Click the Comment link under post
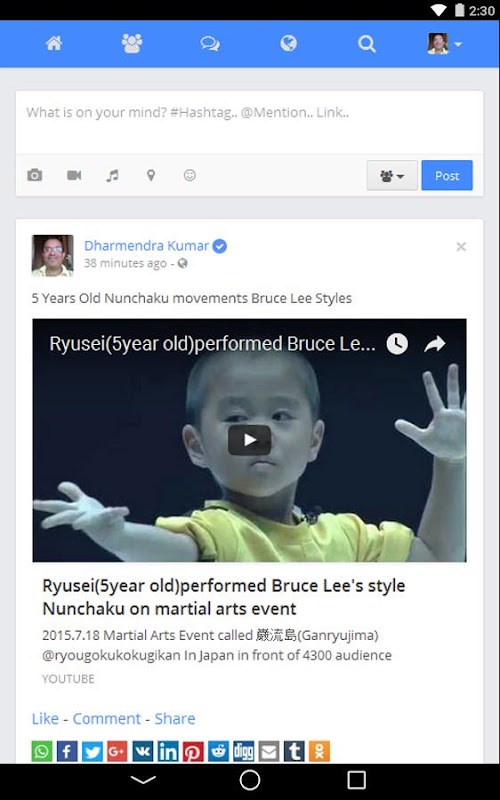Screen dimensions: 500x800 pos(106,718)
